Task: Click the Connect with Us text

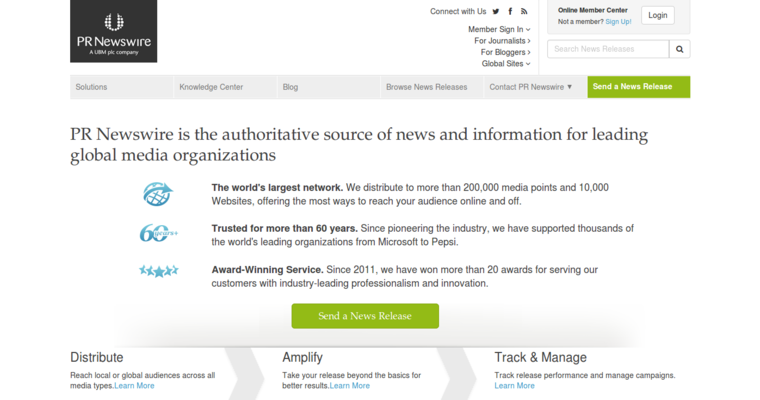Action: tap(458, 12)
